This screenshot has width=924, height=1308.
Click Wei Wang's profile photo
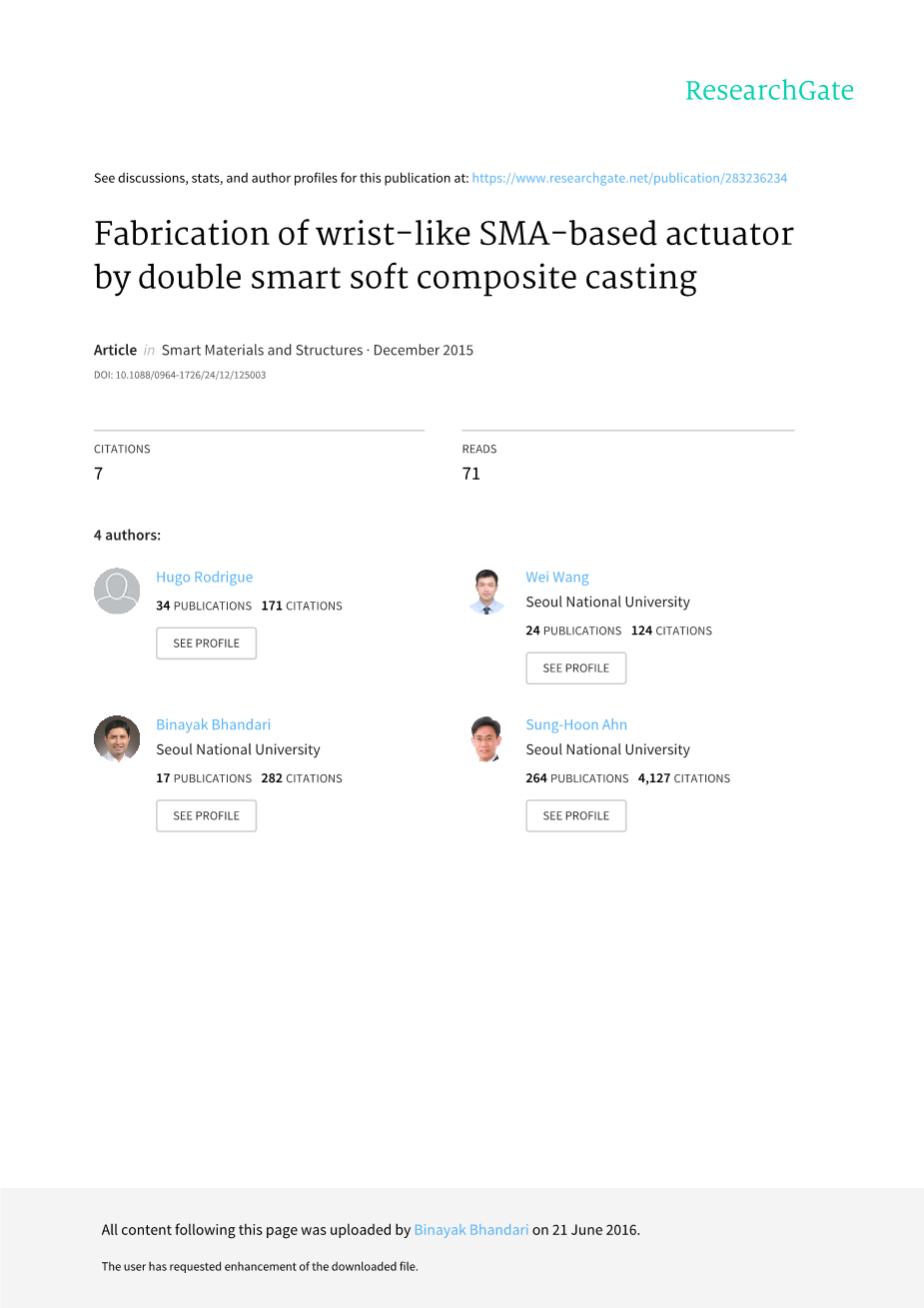486,592
